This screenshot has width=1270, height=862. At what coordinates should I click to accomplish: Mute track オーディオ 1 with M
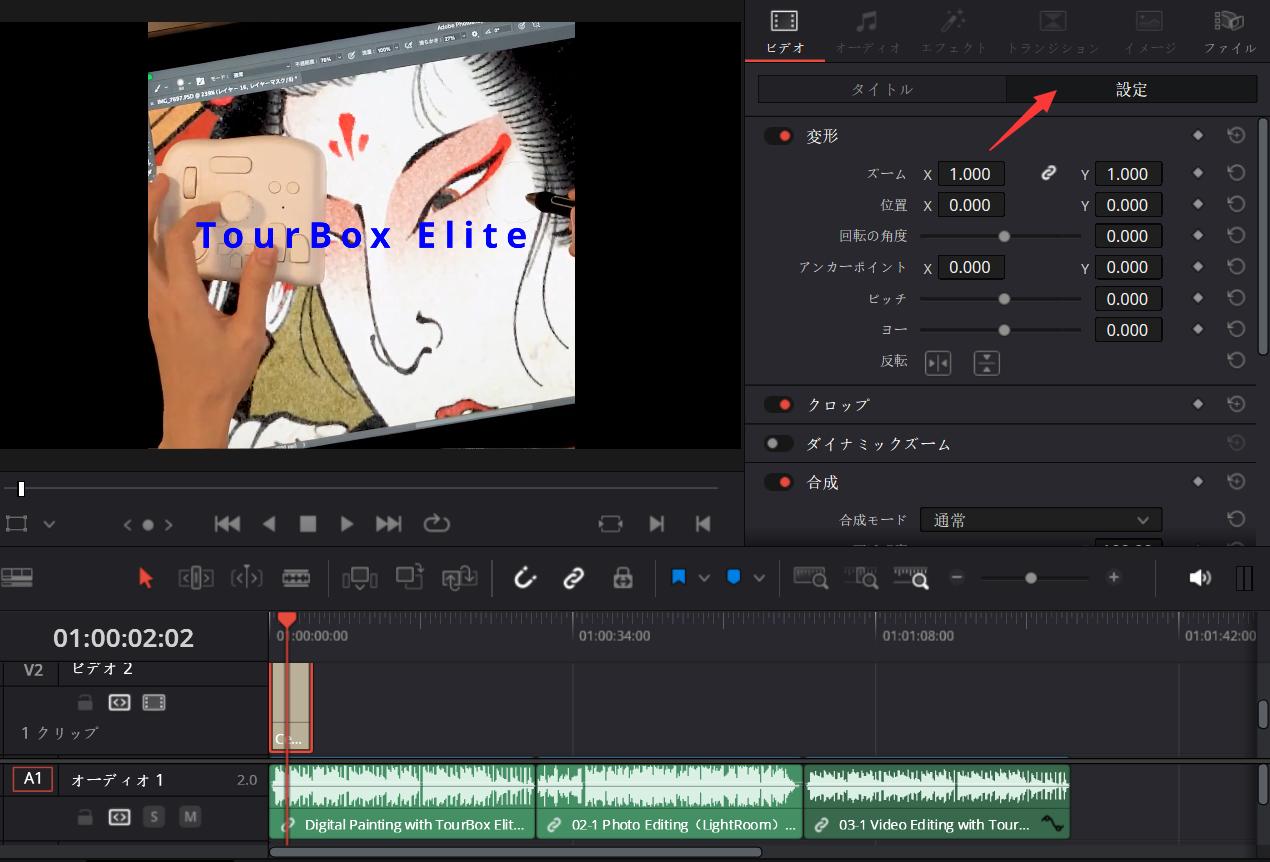pyautogui.click(x=190, y=817)
